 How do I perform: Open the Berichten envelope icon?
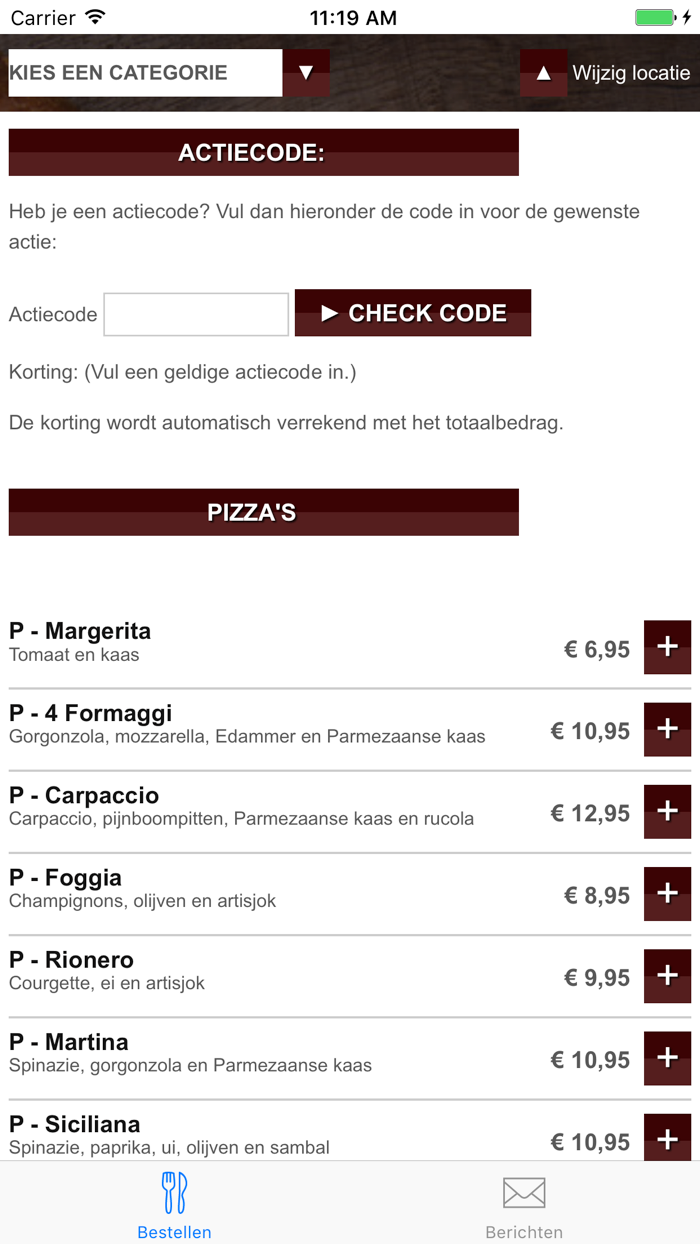point(524,1191)
